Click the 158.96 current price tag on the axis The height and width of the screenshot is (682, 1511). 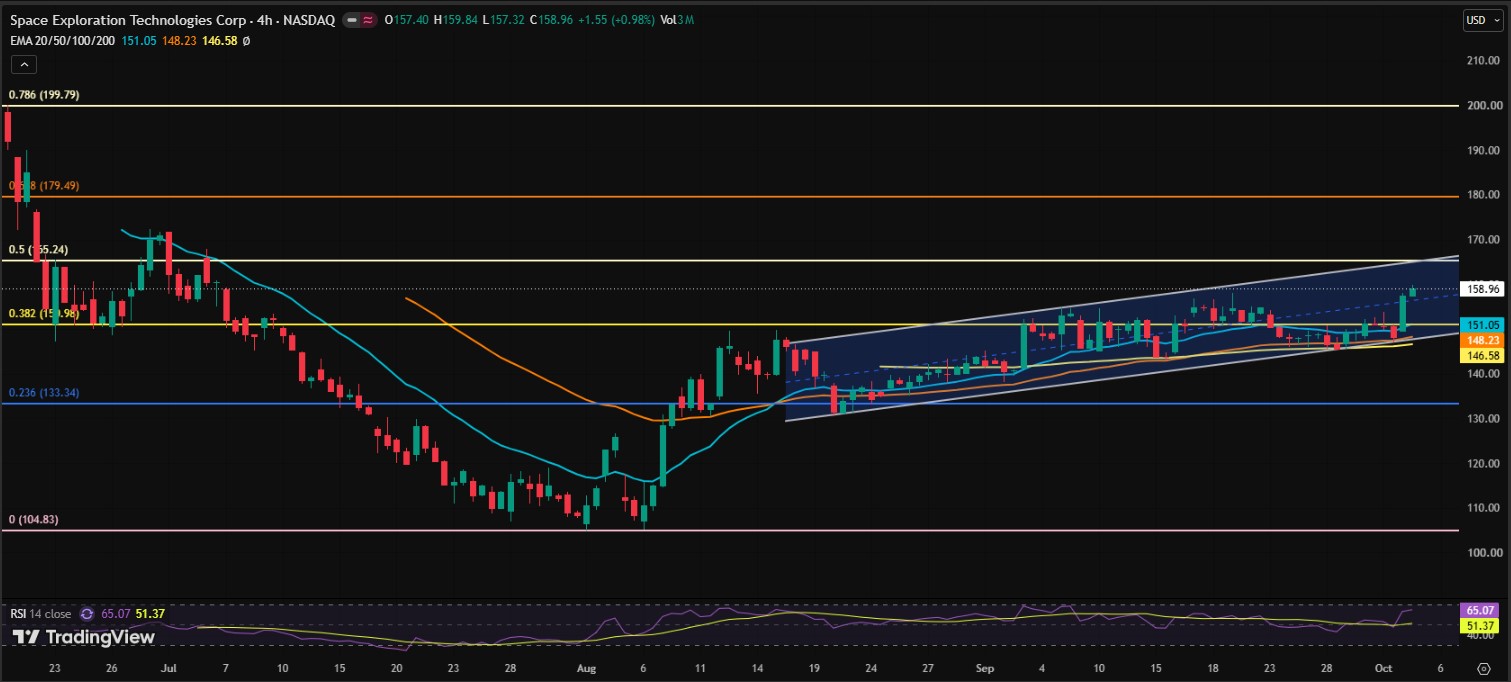pos(1484,289)
